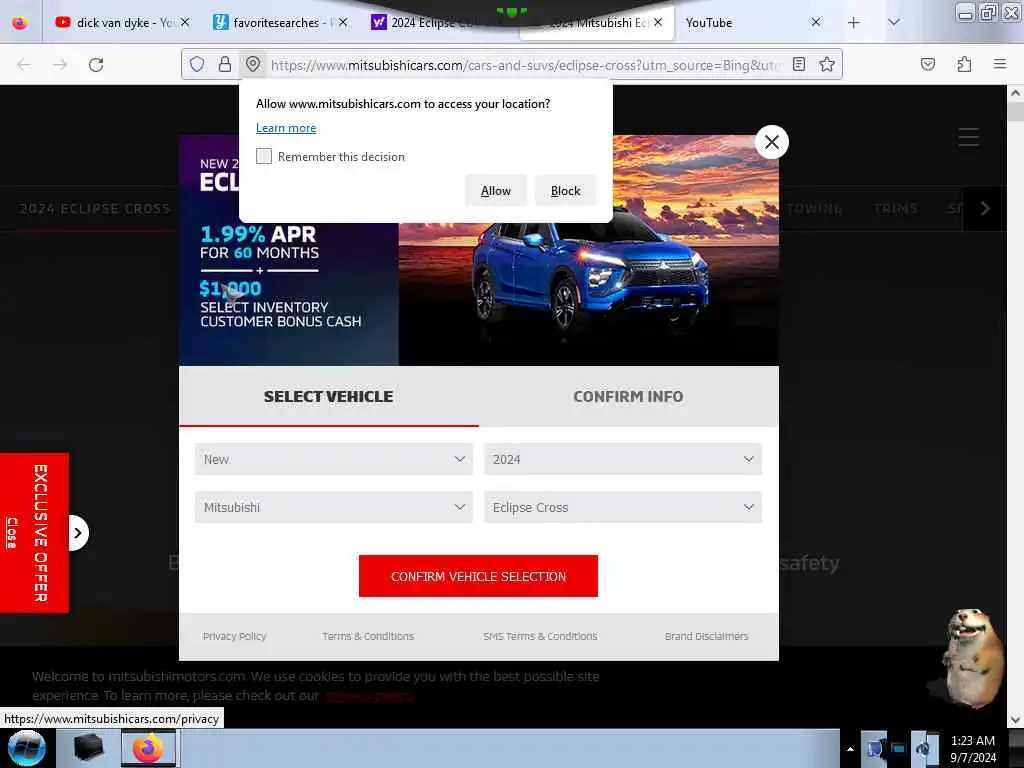The image size is (1024, 768).
Task: Open the Windows Start button
Action: [x=26, y=748]
